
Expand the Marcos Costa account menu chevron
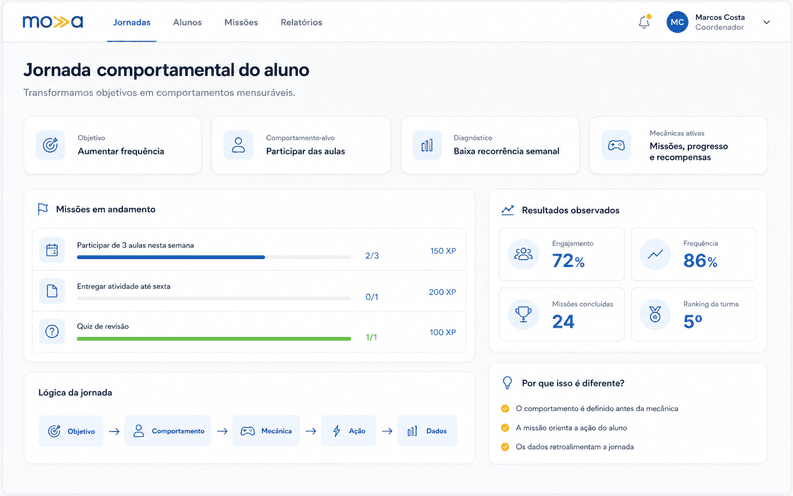(x=766, y=22)
